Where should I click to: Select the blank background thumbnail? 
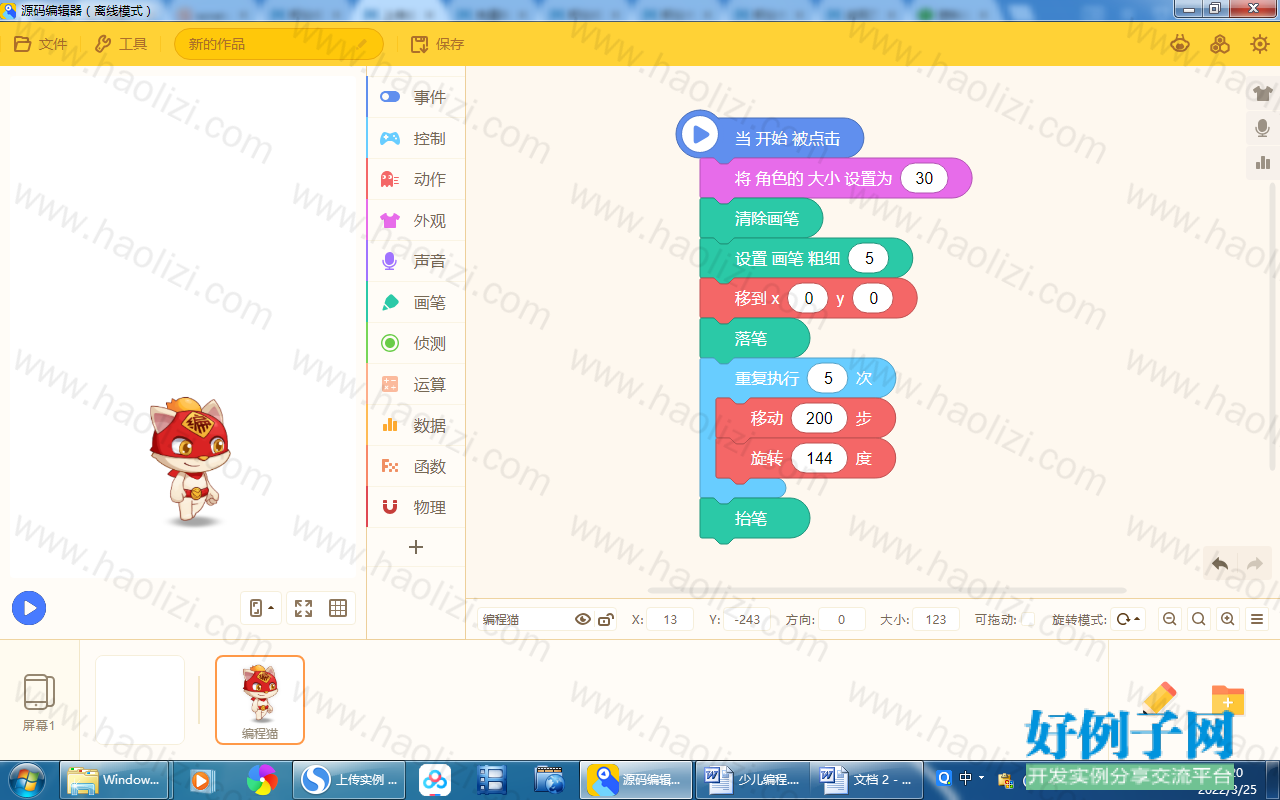pyautogui.click(x=140, y=700)
